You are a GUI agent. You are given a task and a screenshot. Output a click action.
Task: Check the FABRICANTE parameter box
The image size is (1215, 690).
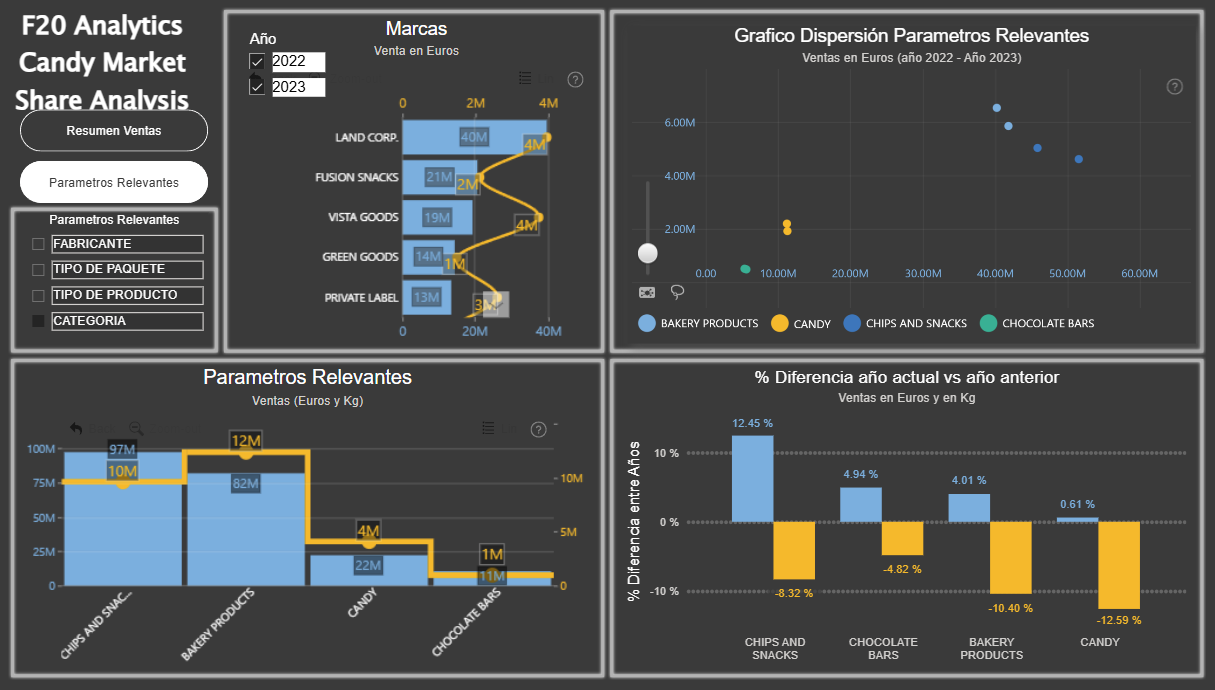[38, 244]
